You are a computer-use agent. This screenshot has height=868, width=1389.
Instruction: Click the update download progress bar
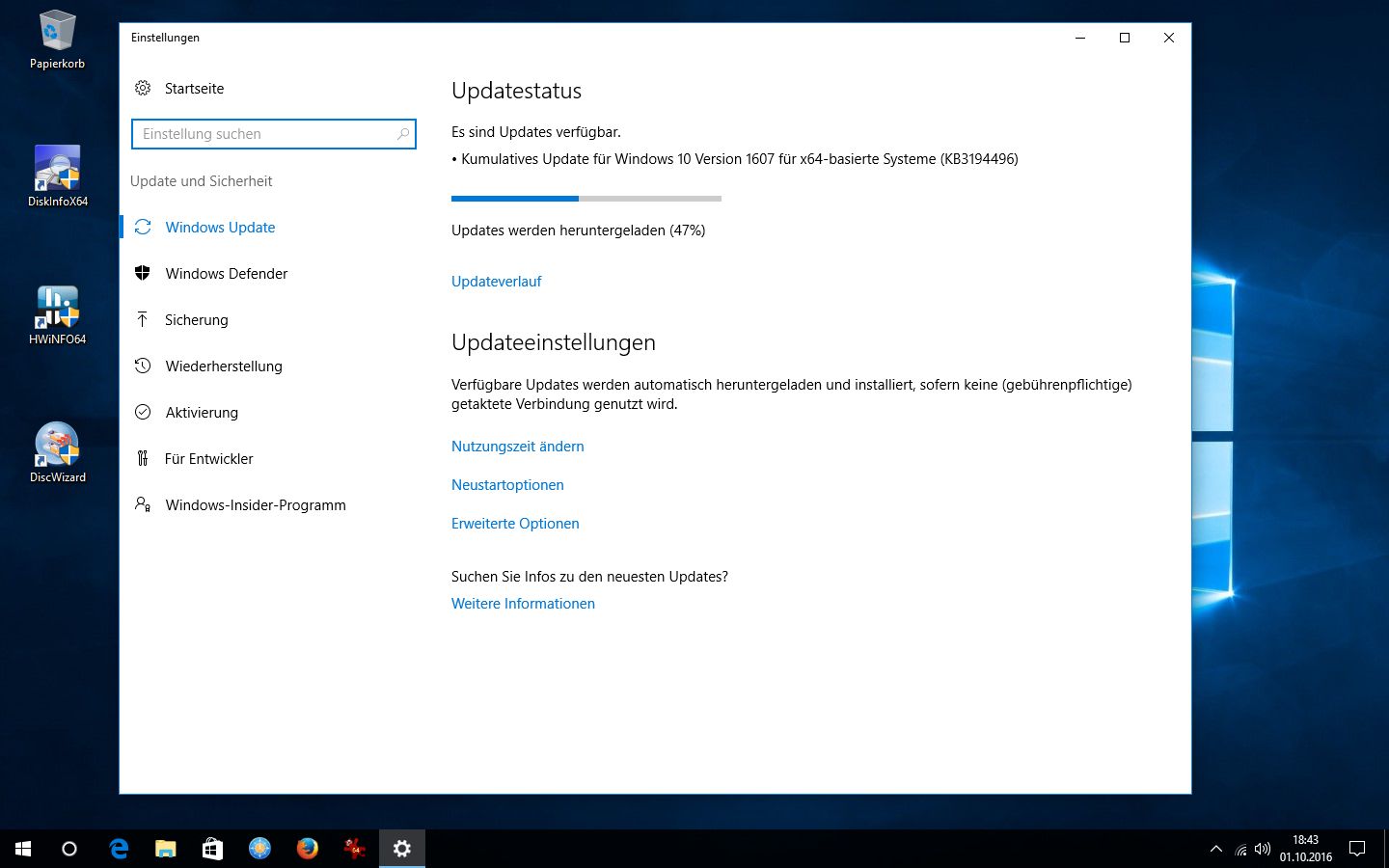586,199
